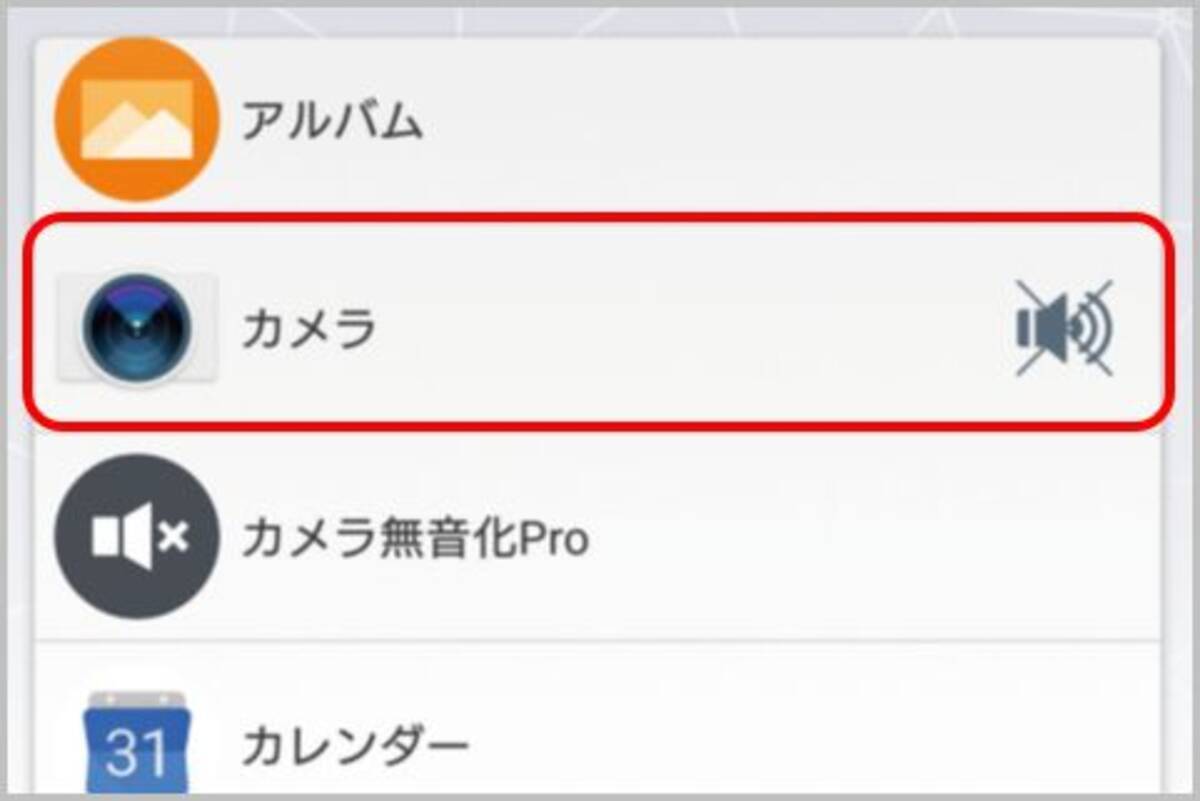Select the アルバム text label

[x=332, y=122]
